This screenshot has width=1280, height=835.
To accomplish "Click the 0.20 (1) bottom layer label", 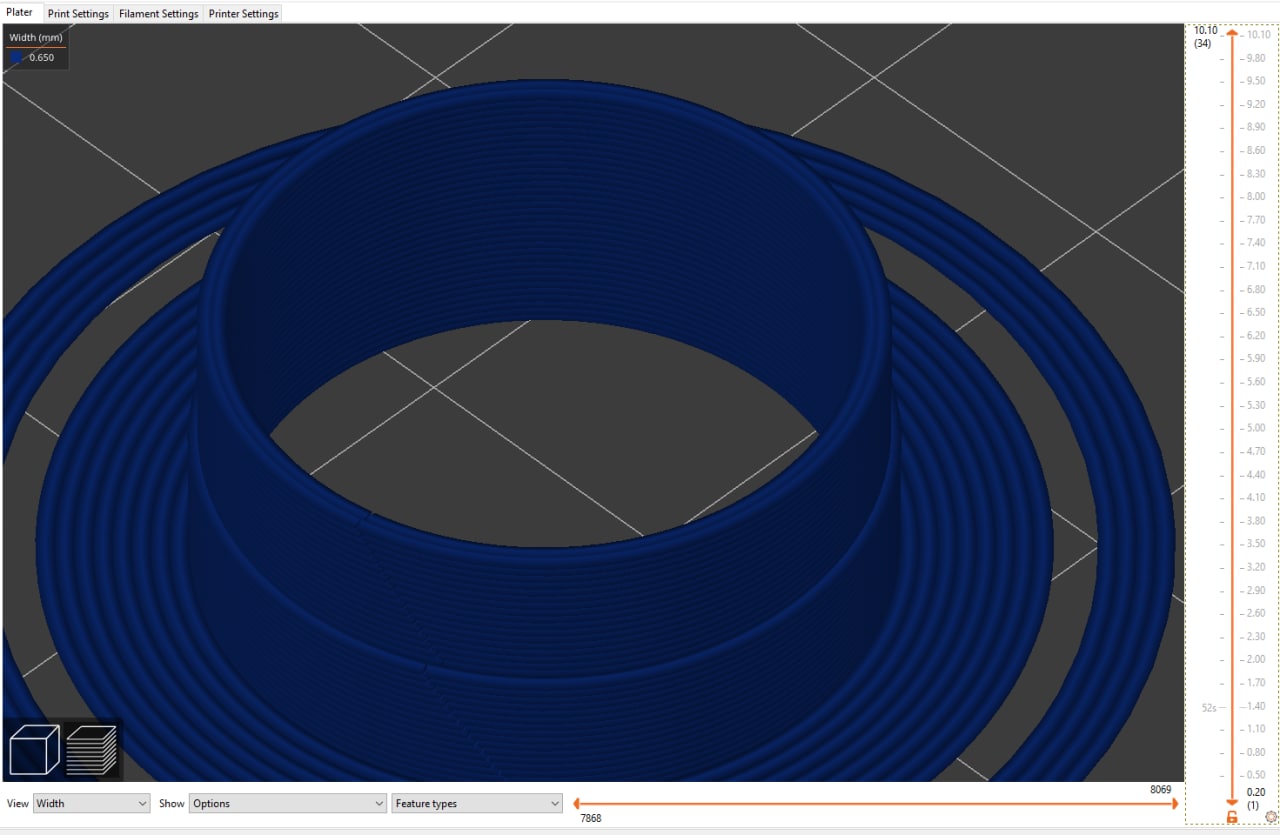I will click(x=1257, y=798).
